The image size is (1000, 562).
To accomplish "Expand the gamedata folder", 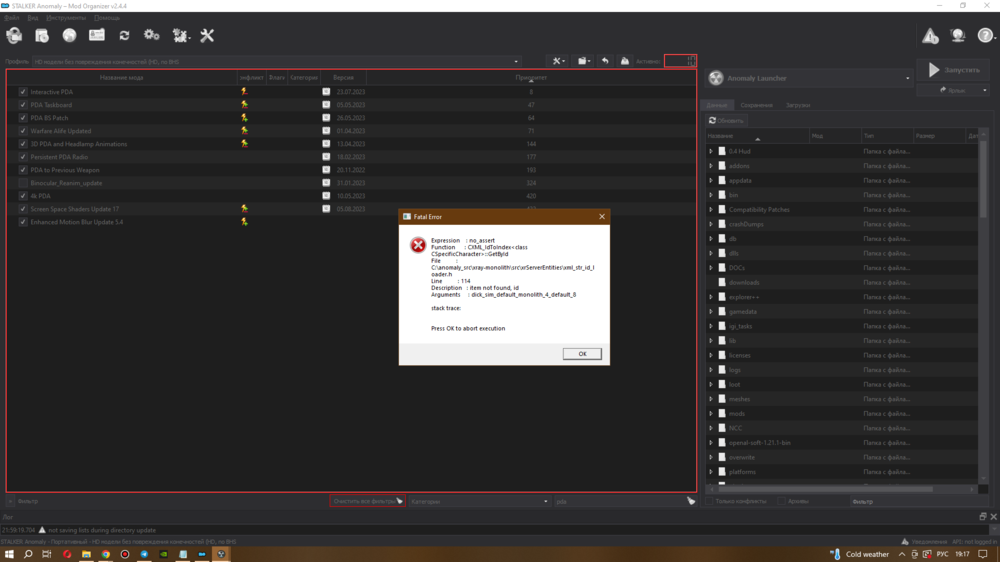I will pos(710,312).
